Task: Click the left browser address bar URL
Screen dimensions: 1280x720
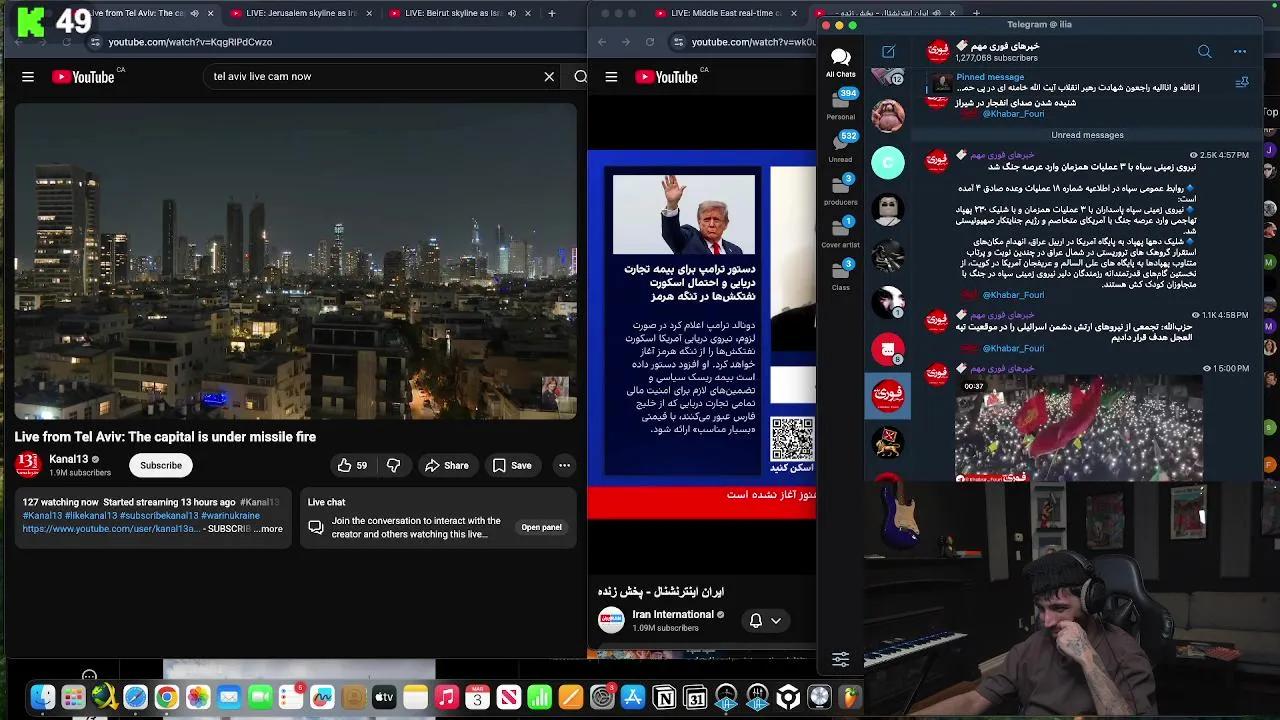Action: [x=190, y=42]
